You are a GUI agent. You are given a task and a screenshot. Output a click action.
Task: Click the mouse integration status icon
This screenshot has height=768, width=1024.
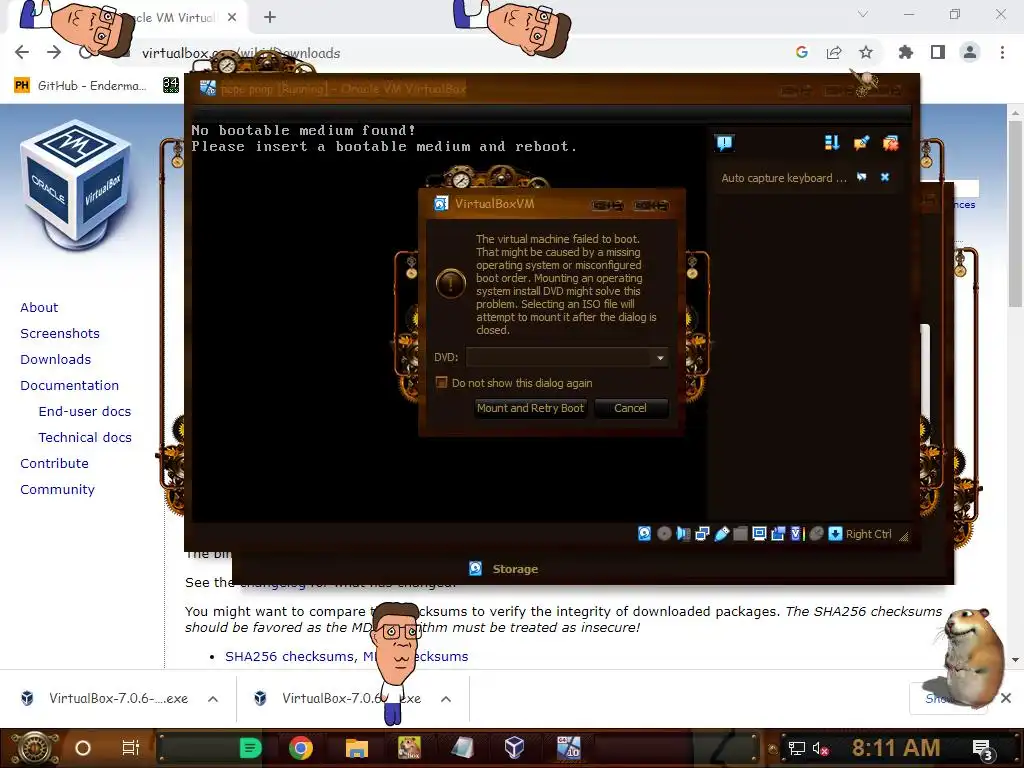tap(816, 534)
